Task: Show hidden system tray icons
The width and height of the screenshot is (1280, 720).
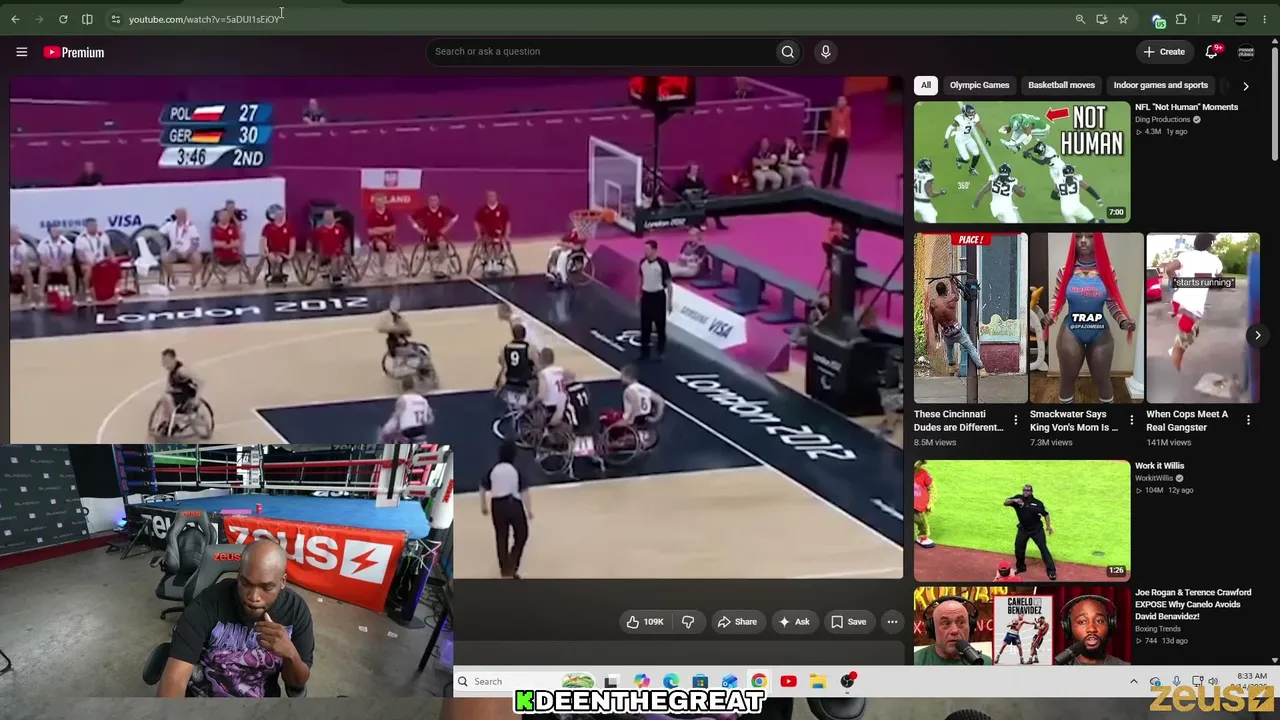Action: click(x=1133, y=682)
